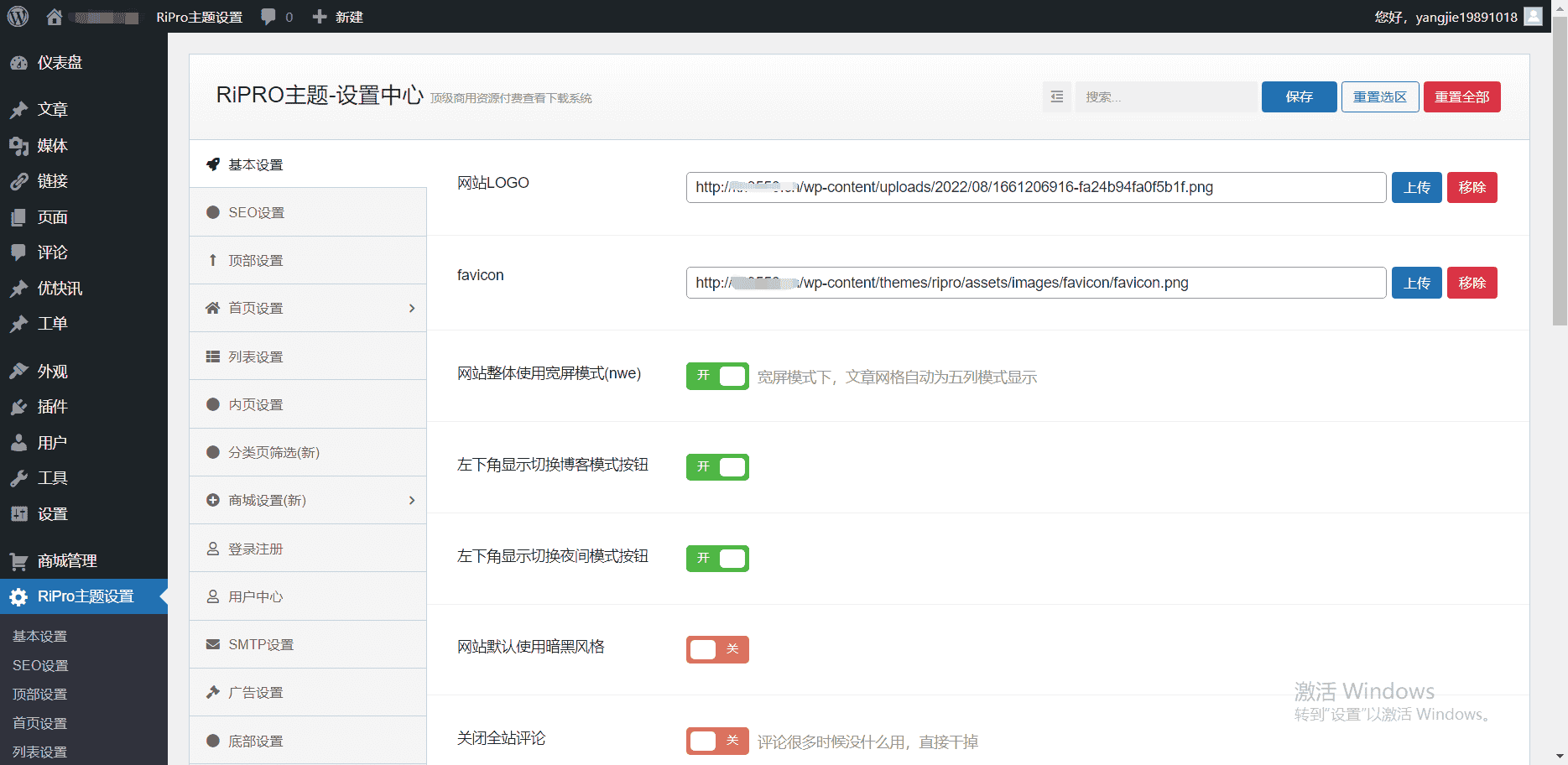
Task: Select the 列表设置 tab
Action: (x=308, y=356)
